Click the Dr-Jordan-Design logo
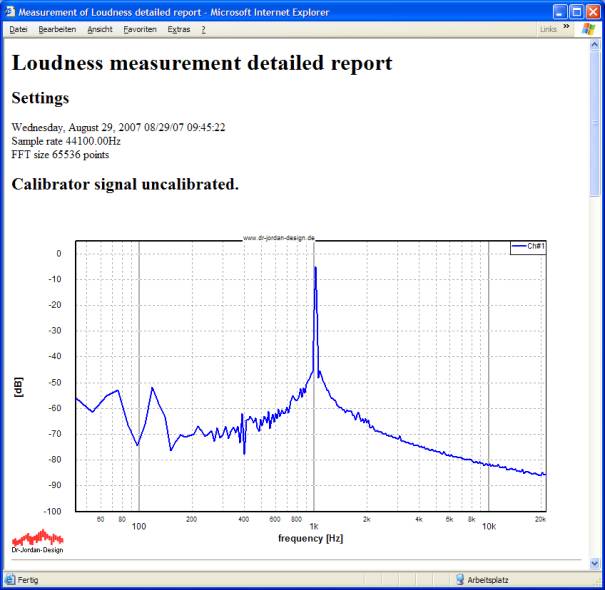Image resolution: width=605 pixels, height=590 pixels. tap(37, 540)
